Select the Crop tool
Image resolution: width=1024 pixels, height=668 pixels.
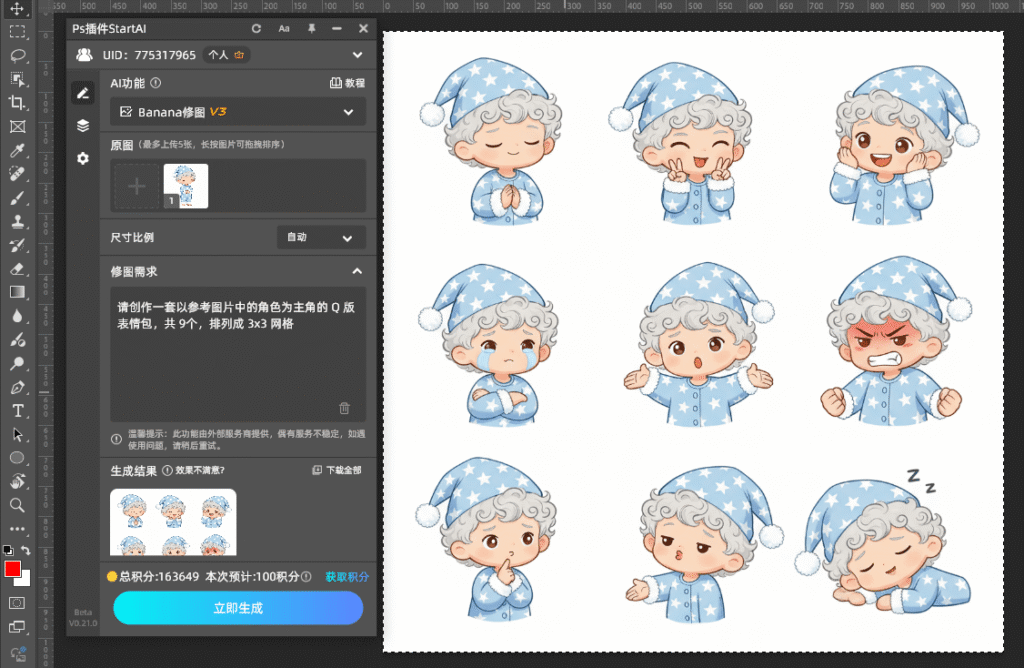pos(15,103)
